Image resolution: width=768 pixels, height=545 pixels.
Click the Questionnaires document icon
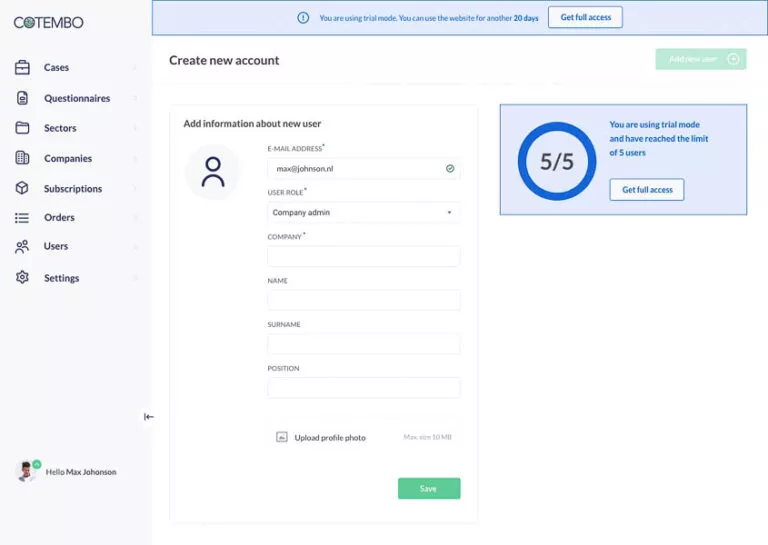point(22,98)
